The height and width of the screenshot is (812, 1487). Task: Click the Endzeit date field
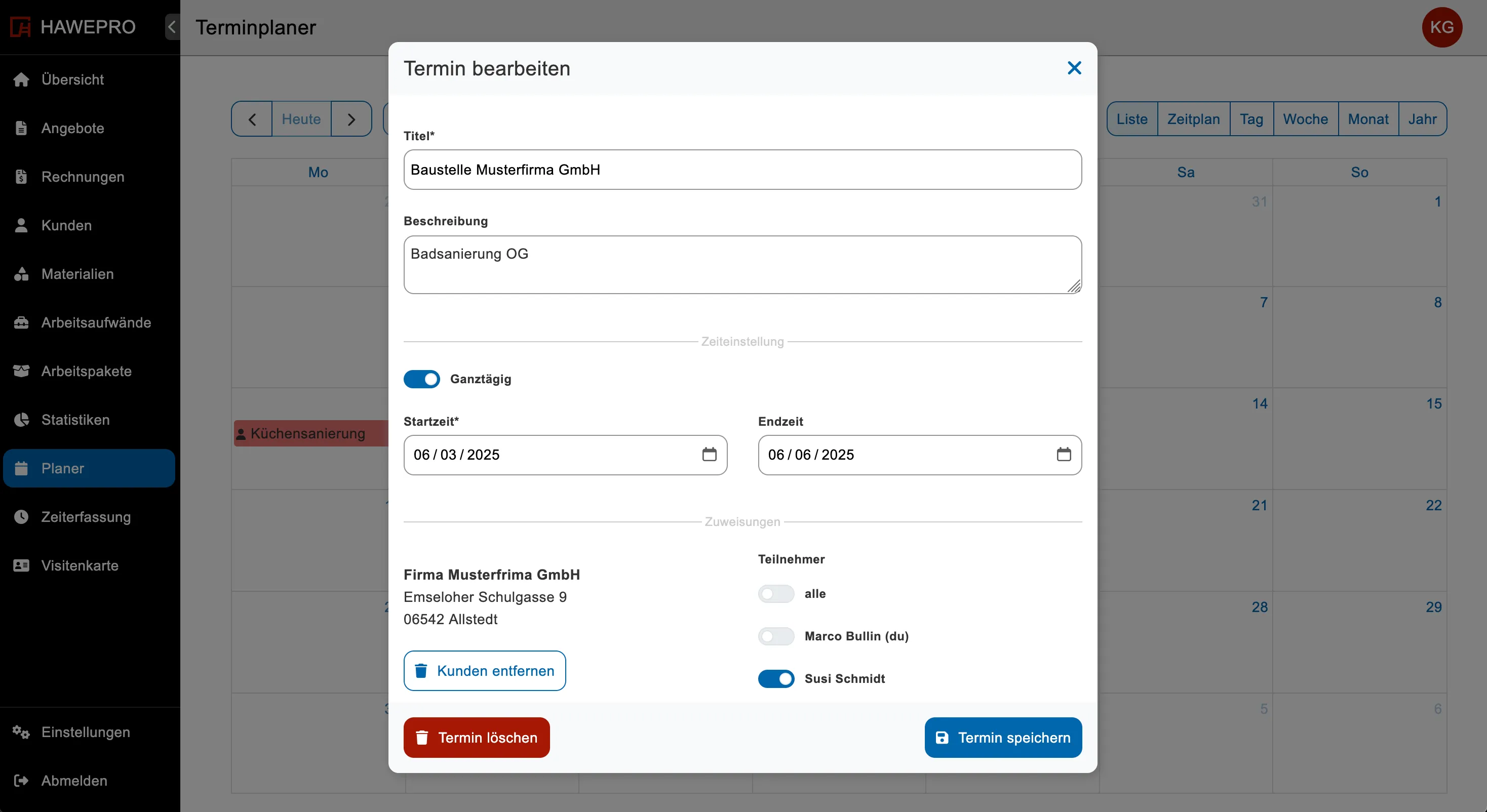[920, 455]
